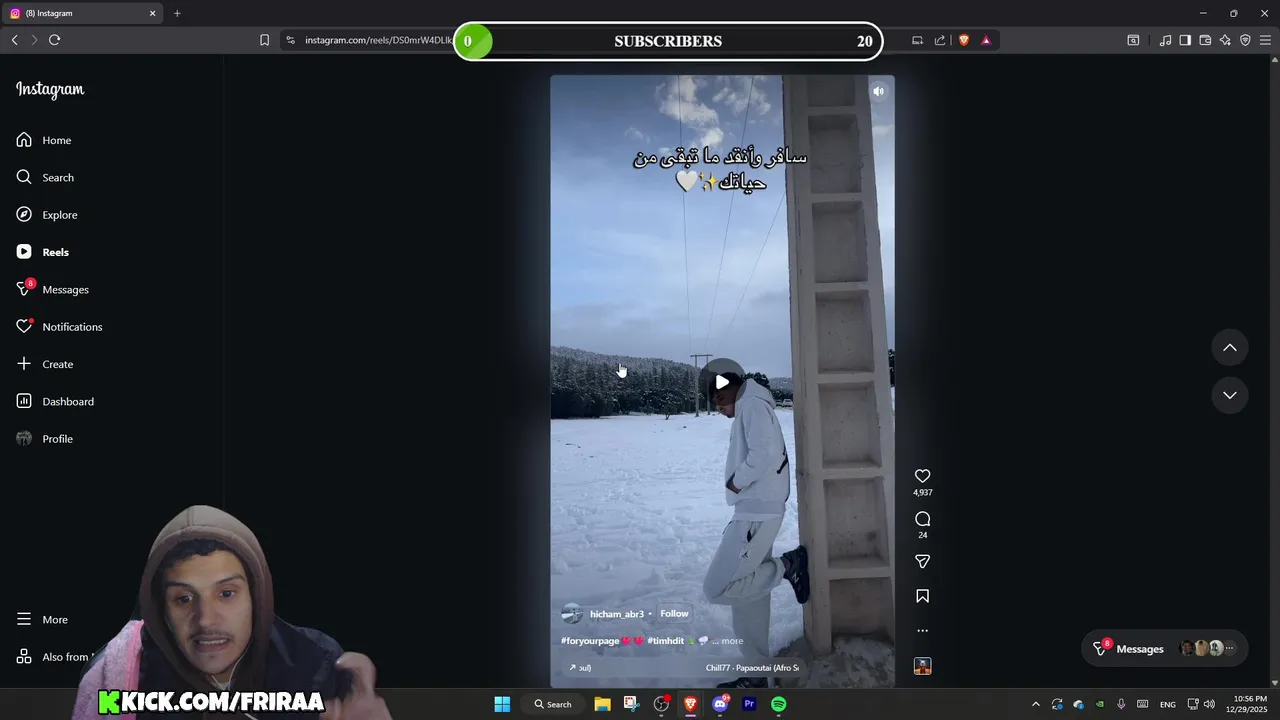Click the Instagram logo
The height and width of the screenshot is (720, 1280).
point(50,90)
